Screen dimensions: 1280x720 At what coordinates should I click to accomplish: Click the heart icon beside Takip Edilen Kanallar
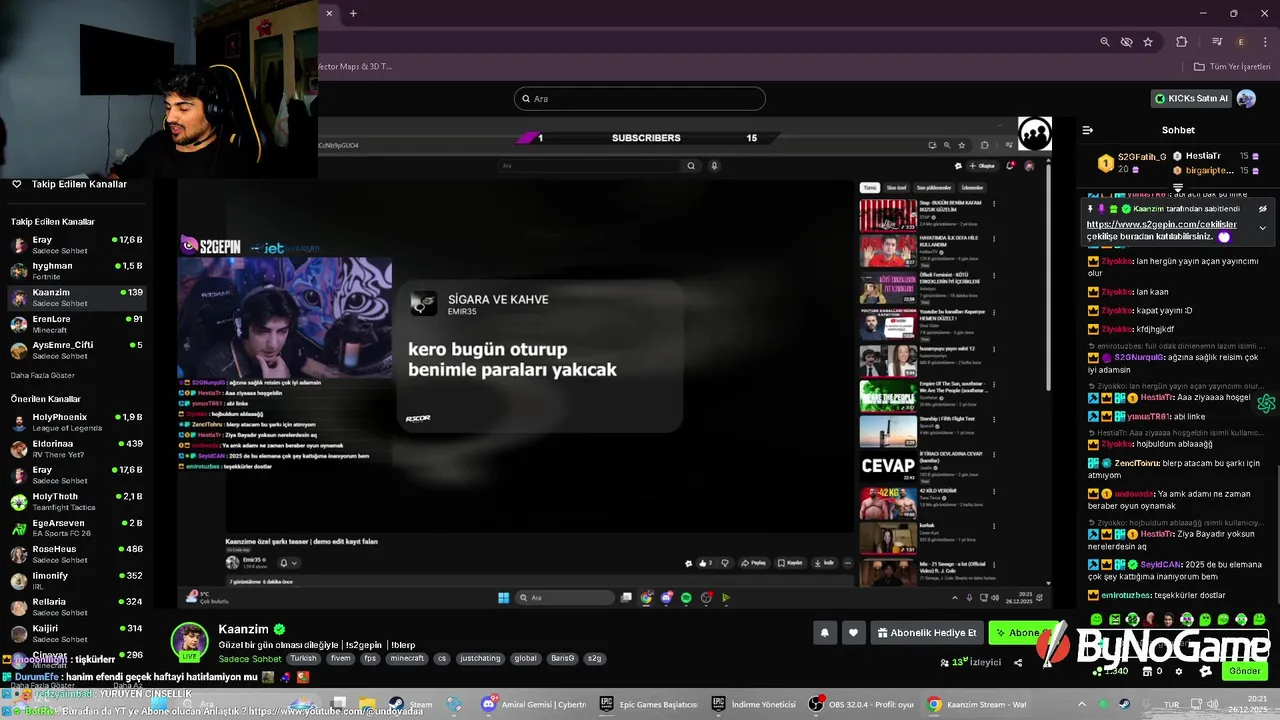click(17, 184)
